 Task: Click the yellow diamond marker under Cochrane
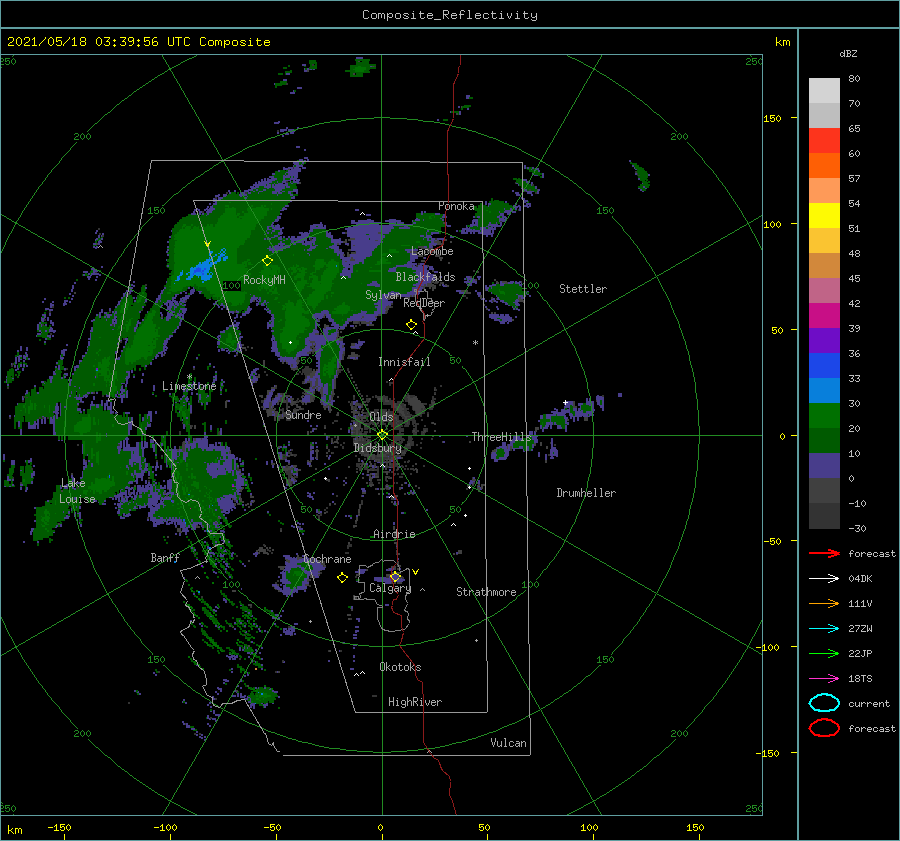click(343, 578)
